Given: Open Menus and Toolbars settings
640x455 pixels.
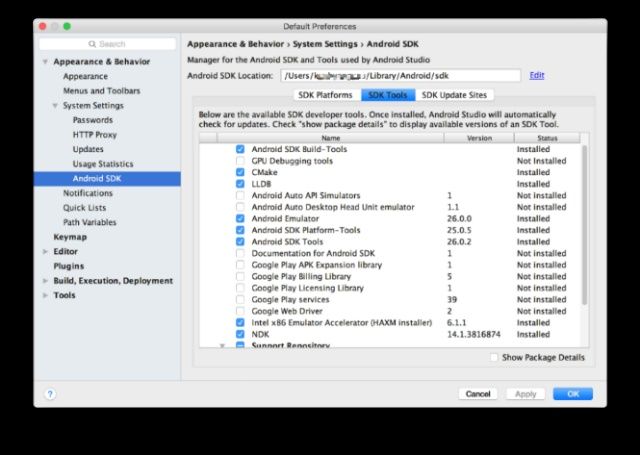Looking at the screenshot, I should coord(102,91).
